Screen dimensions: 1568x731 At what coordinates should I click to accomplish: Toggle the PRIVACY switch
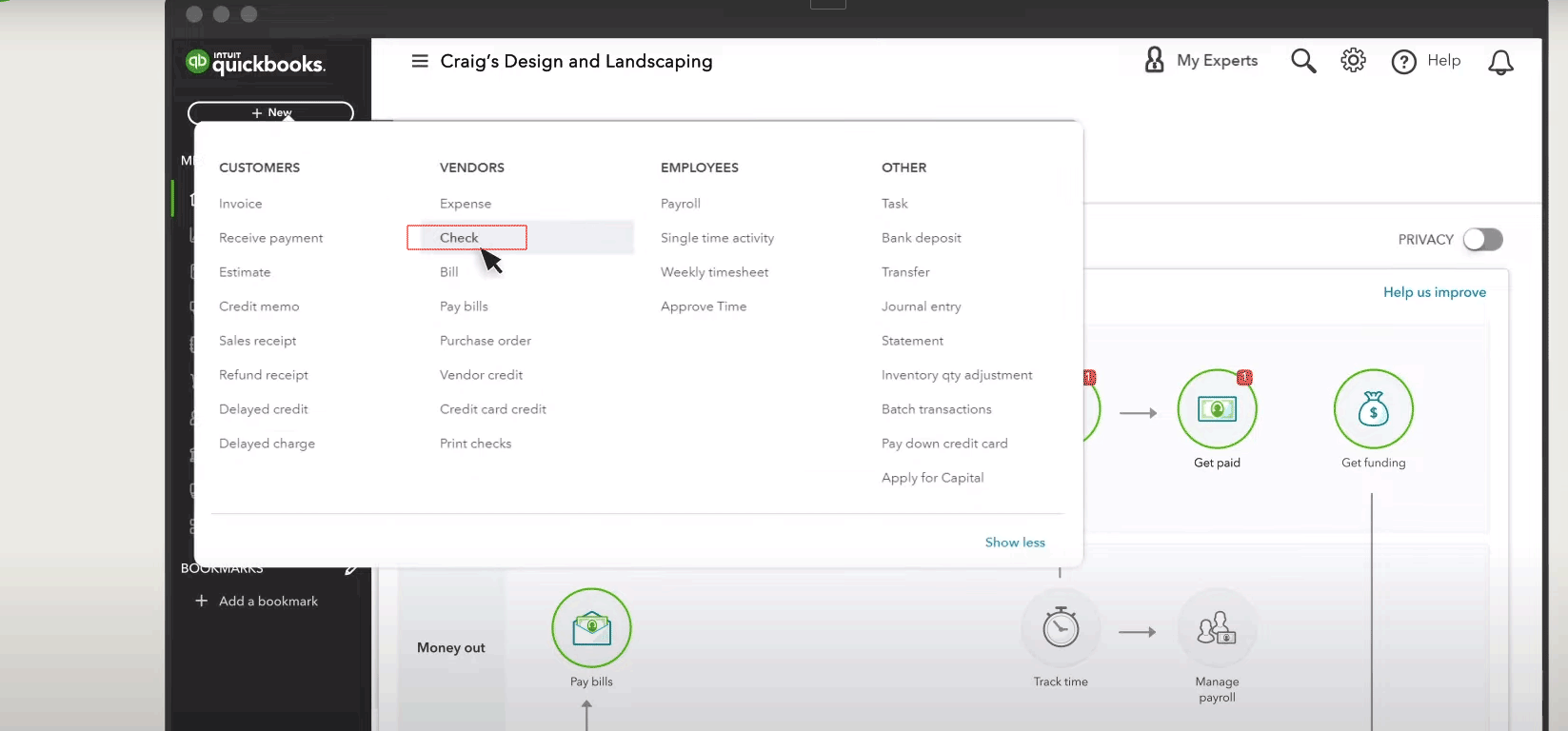tap(1482, 239)
